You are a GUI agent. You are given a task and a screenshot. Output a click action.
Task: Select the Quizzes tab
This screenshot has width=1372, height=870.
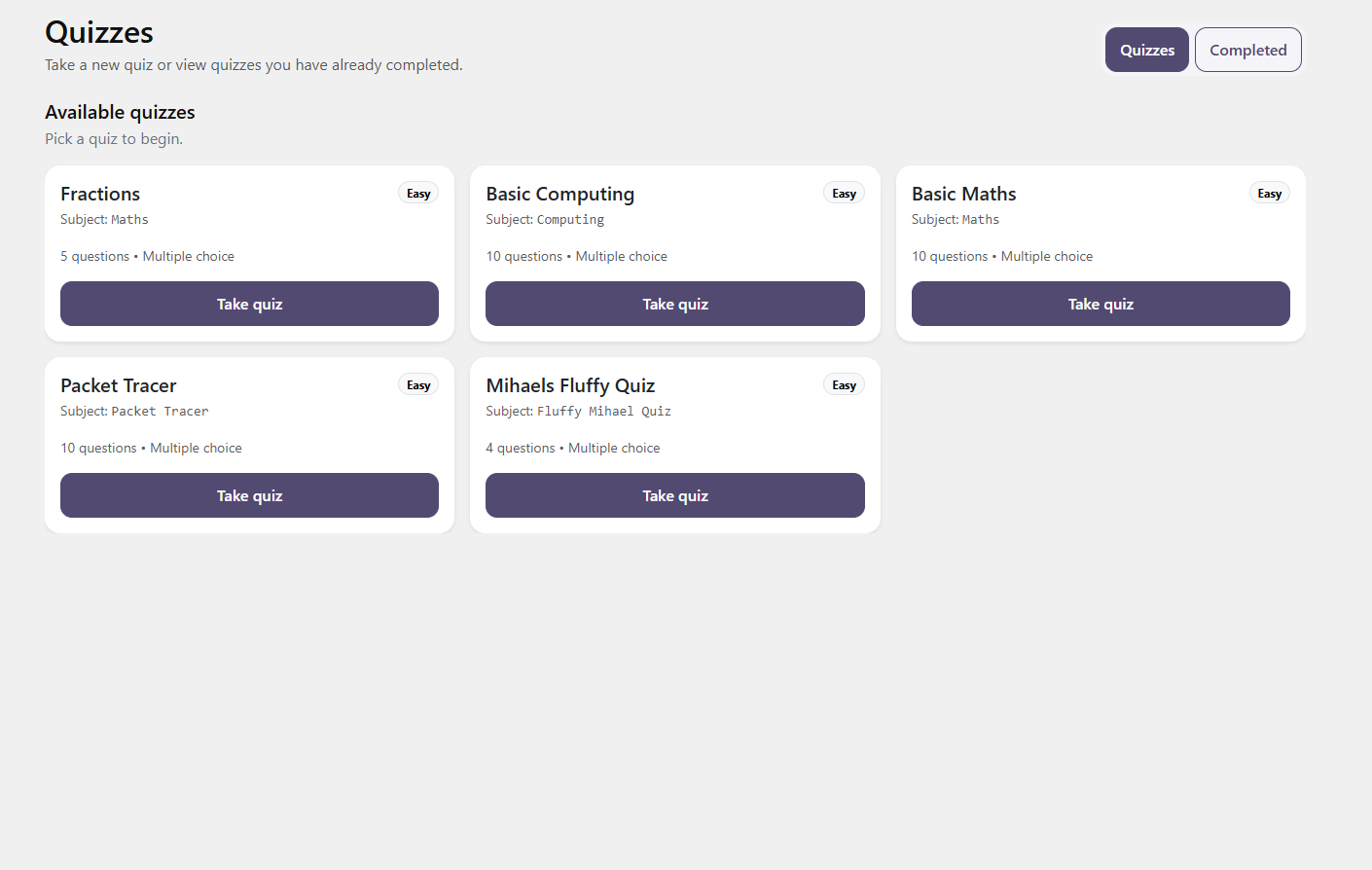click(x=1146, y=50)
